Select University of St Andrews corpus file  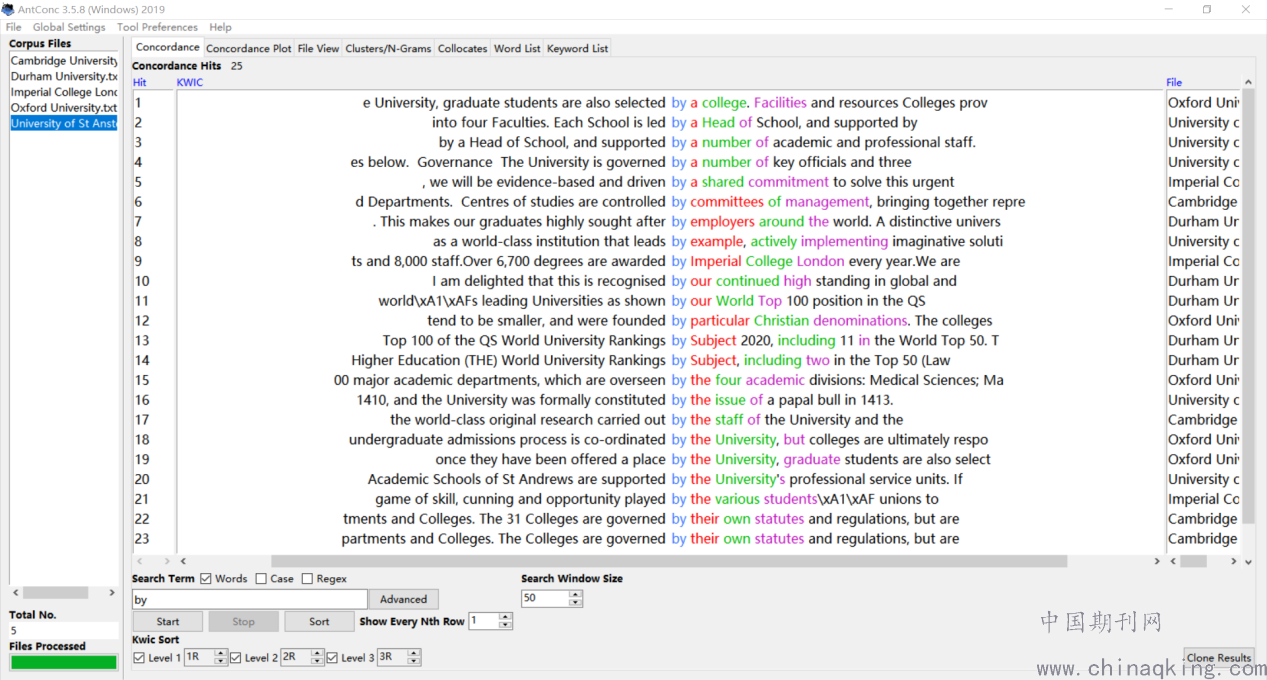tap(64, 123)
